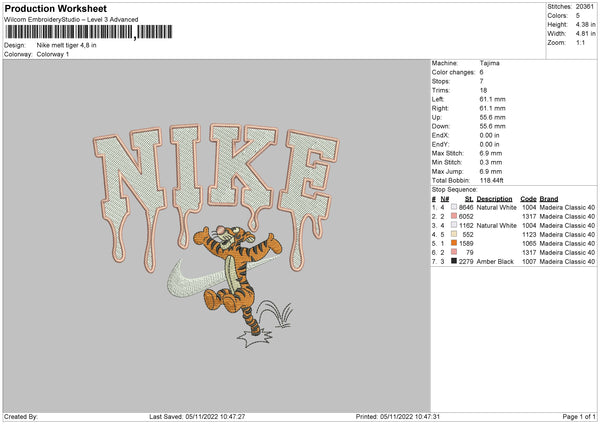The image size is (600, 424).
Task: Click the Height value 4.38 in
Action: [x=585, y=24]
